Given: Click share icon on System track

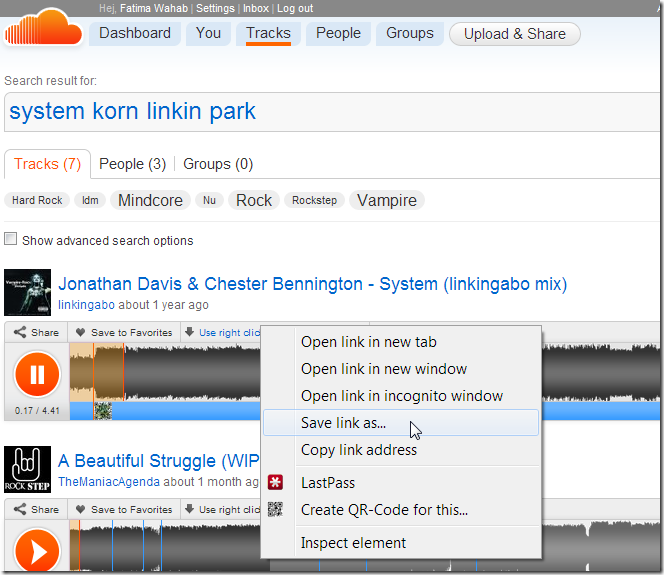Looking at the screenshot, I should click(x=20, y=332).
